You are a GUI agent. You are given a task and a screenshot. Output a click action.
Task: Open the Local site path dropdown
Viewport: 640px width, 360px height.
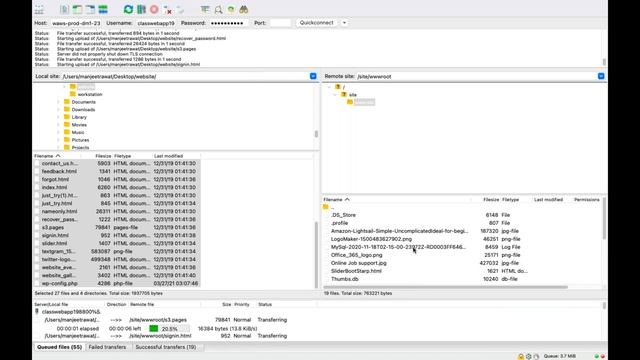pos(313,76)
